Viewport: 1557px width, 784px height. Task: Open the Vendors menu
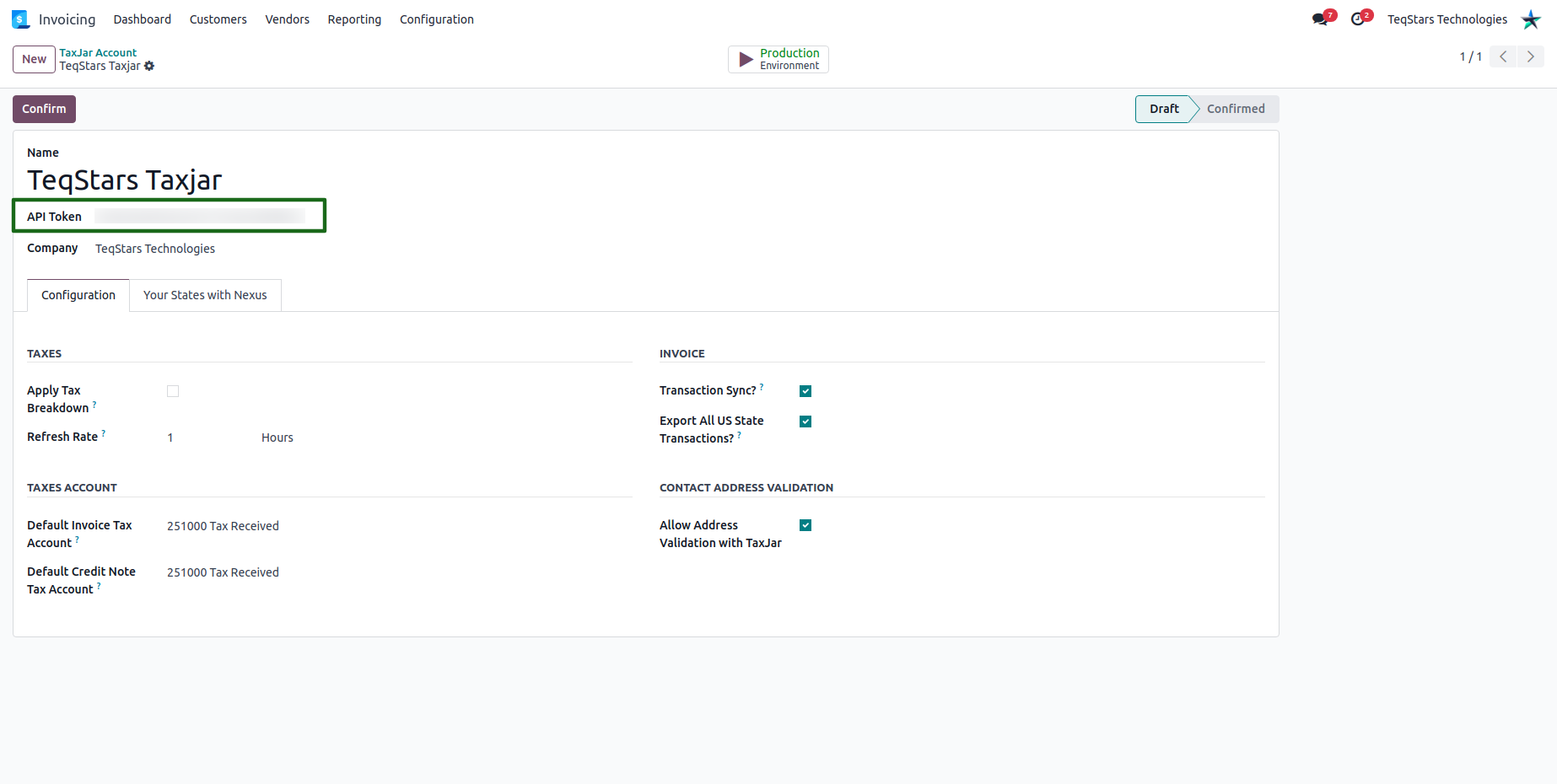[x=288, y=19]
